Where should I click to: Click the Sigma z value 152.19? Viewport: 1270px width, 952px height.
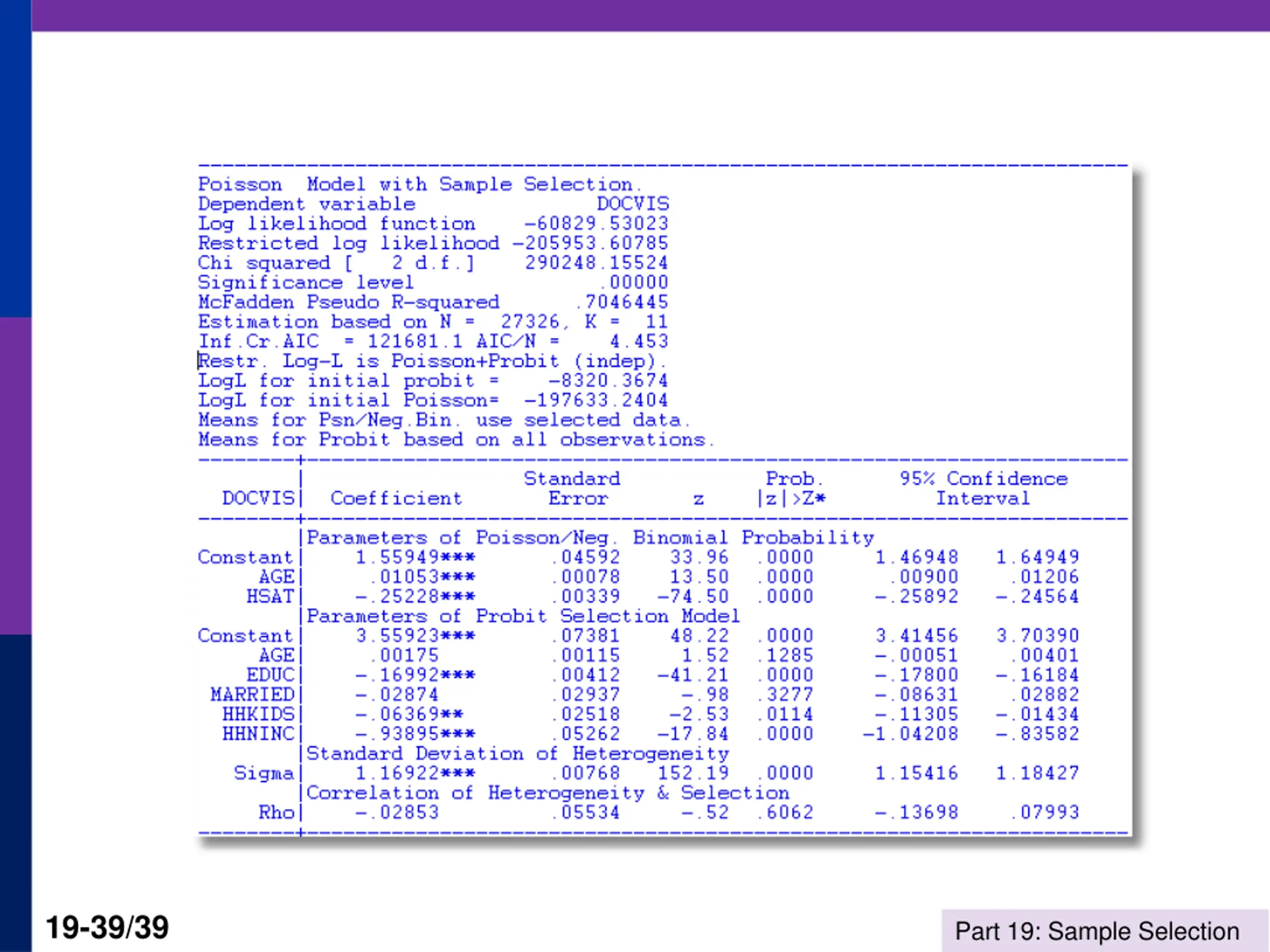tap(693, 773)
